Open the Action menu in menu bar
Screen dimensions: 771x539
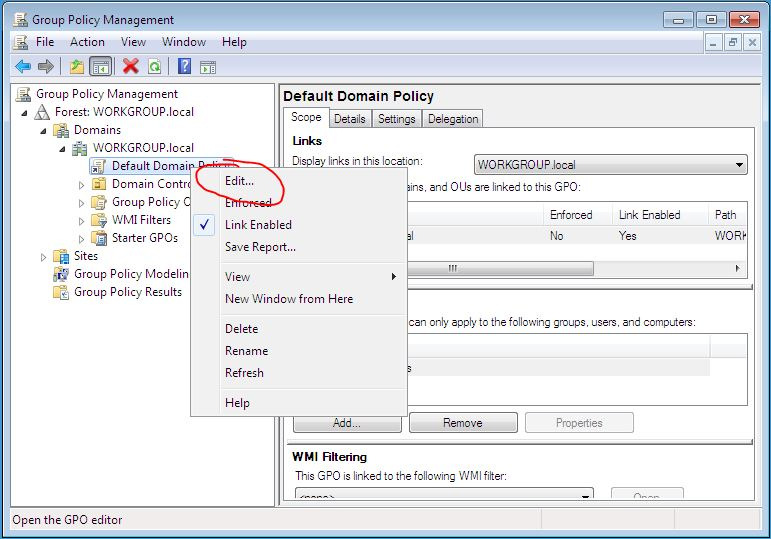click(87, 42)
